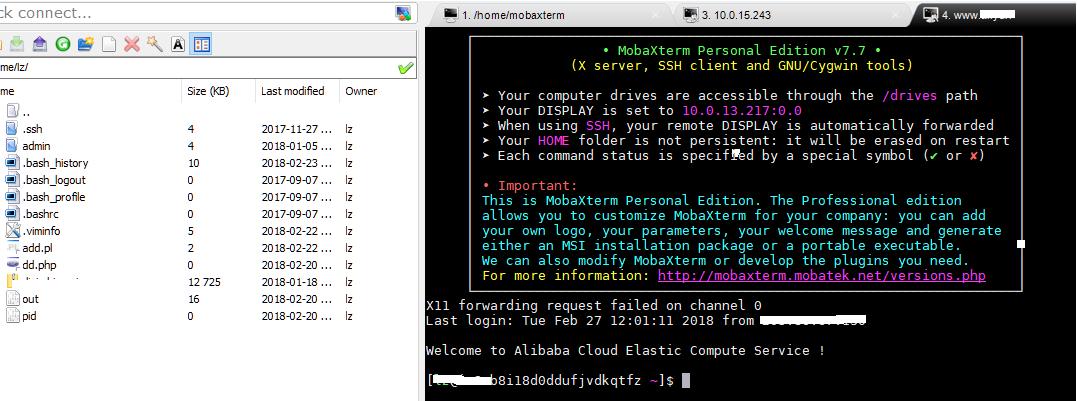Click the .viminfo file icon
Image resolution: width=1077 pixels, height=401 pixels.
tap(12, 231)
